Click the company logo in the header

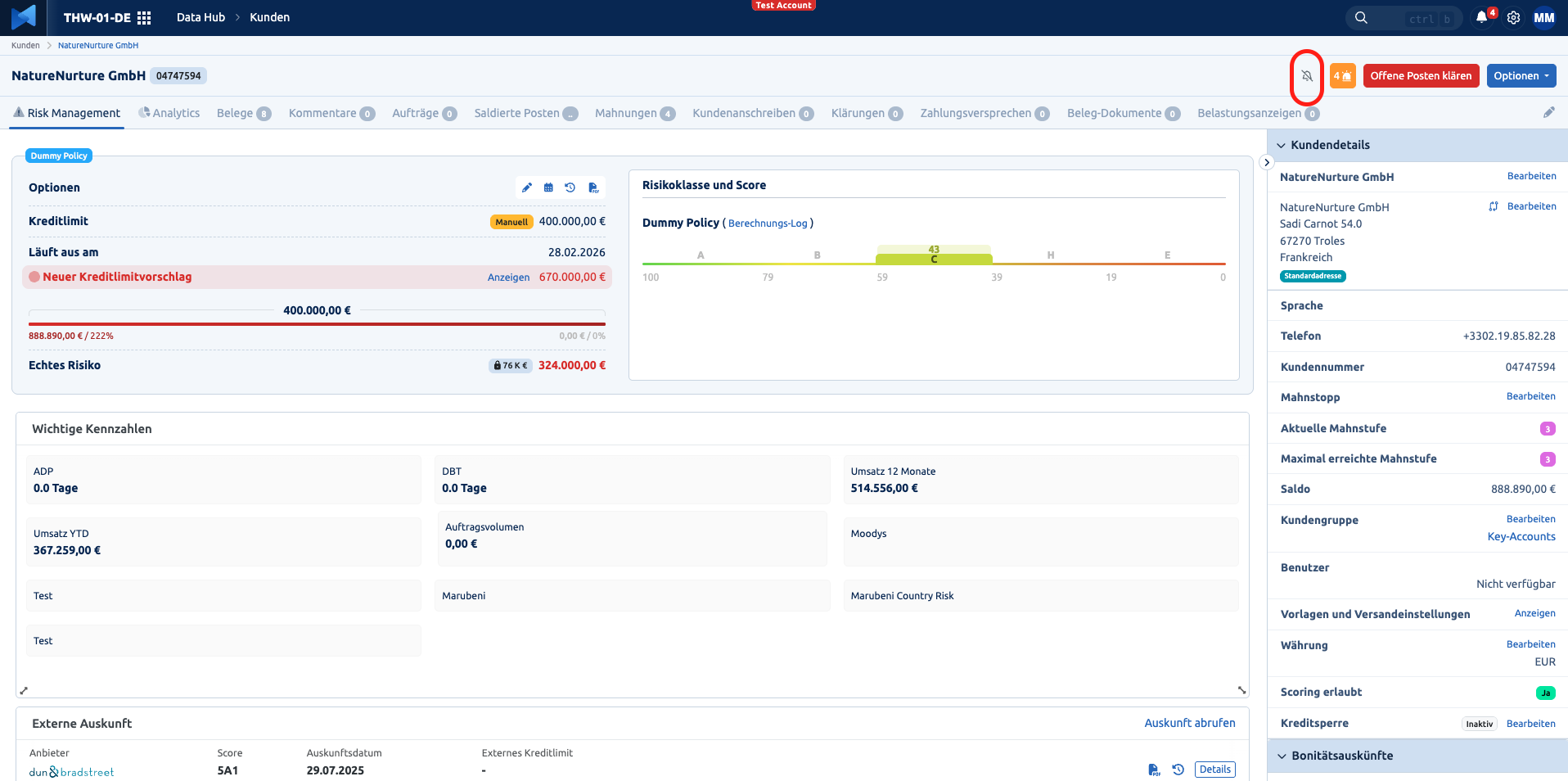24,17
